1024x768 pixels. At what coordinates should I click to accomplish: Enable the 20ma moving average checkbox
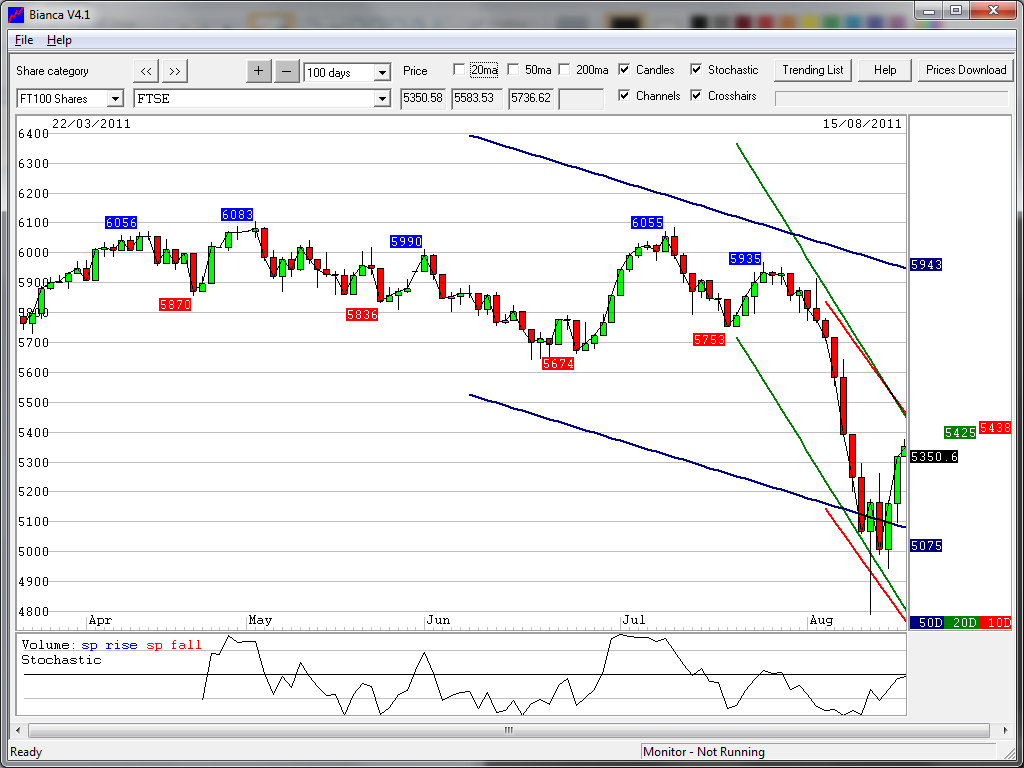[x=459, y=70]
